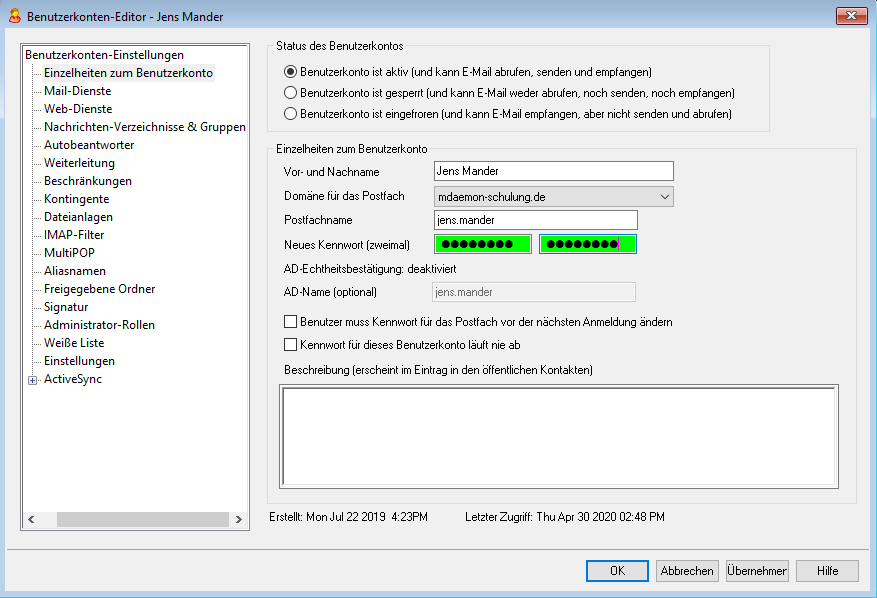Go to IMAP-Filter settings
The height and width of the screenshot is (598, 877).
point(74,235)
